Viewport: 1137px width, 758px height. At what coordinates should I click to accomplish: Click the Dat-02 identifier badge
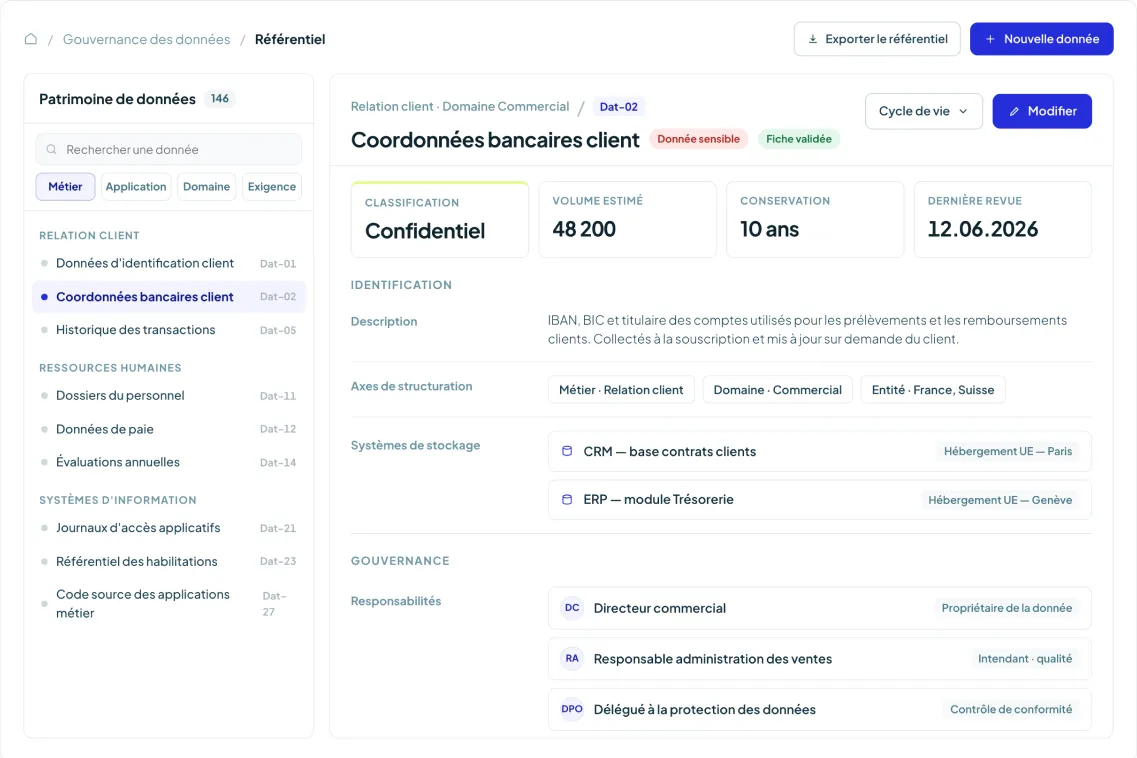click(x=619, y=107)
